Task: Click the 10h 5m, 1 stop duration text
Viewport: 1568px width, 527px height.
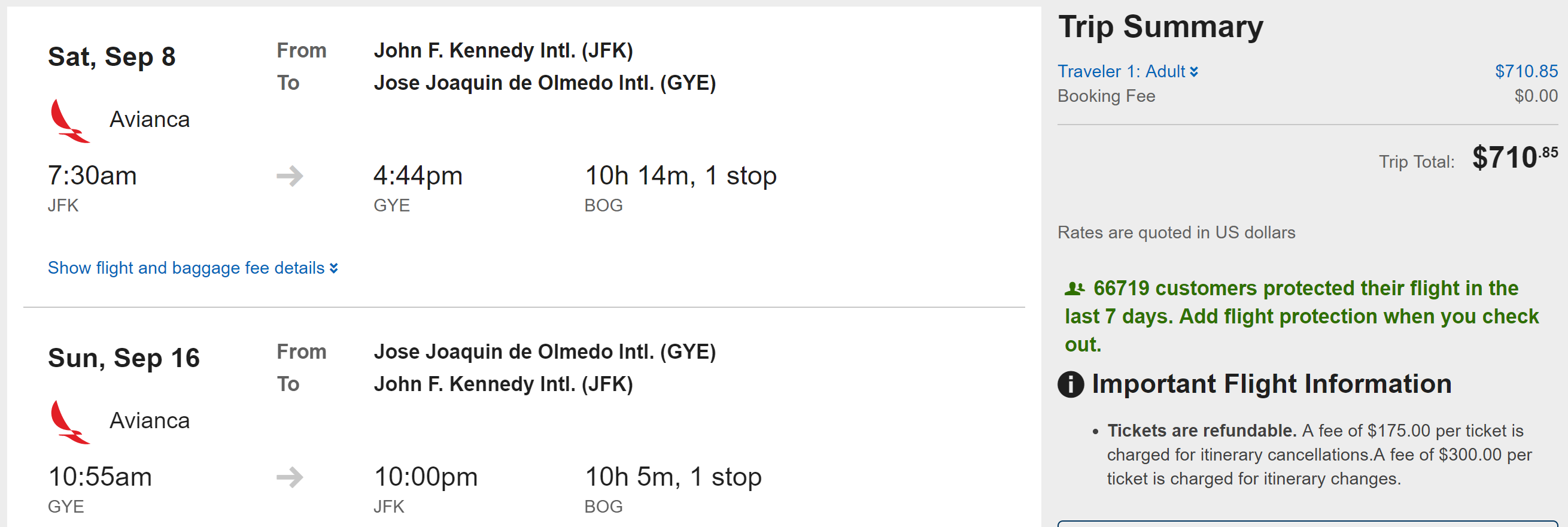Action: tap(673, 477)
